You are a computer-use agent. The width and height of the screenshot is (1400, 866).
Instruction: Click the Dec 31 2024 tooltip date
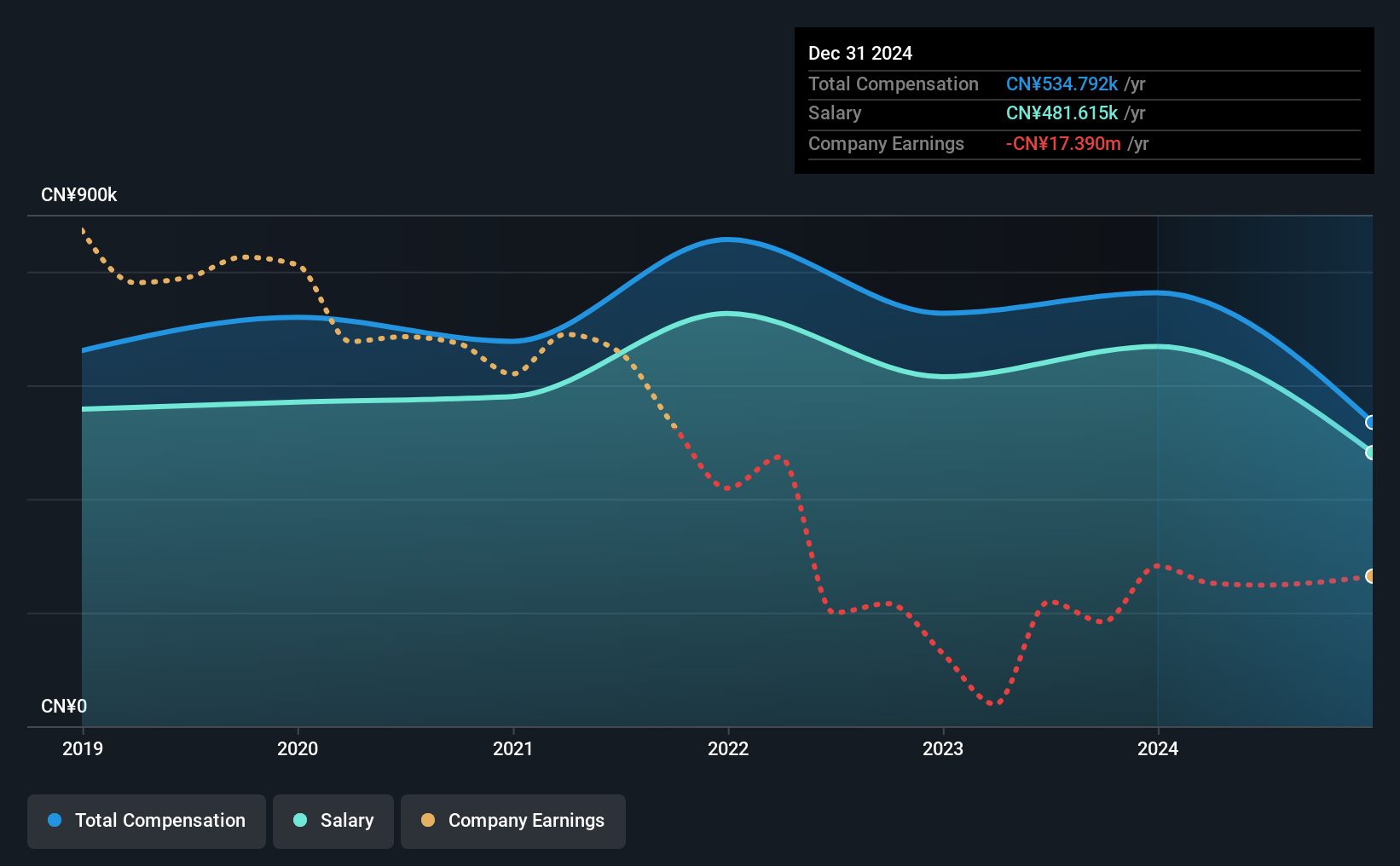tap(860, 53)
